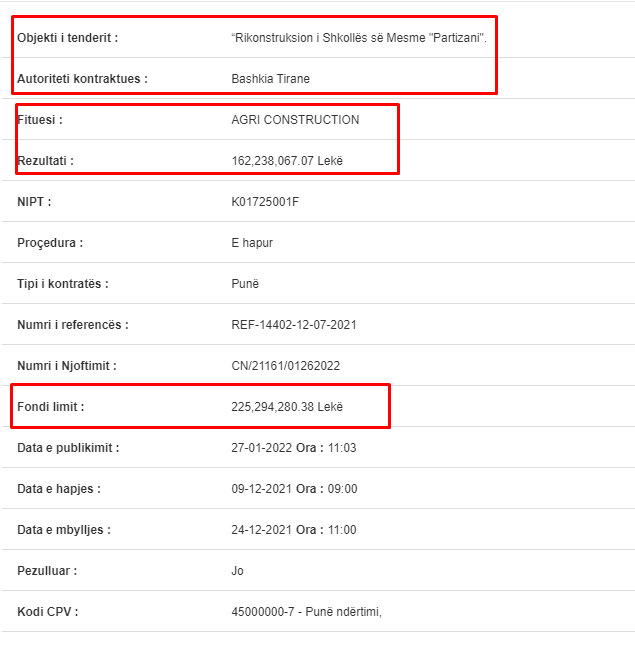Click the Autoriteti kontraktues label
The width and height of the screenshot is (635, 651).
pyautogui.click(x=82, y=78)
